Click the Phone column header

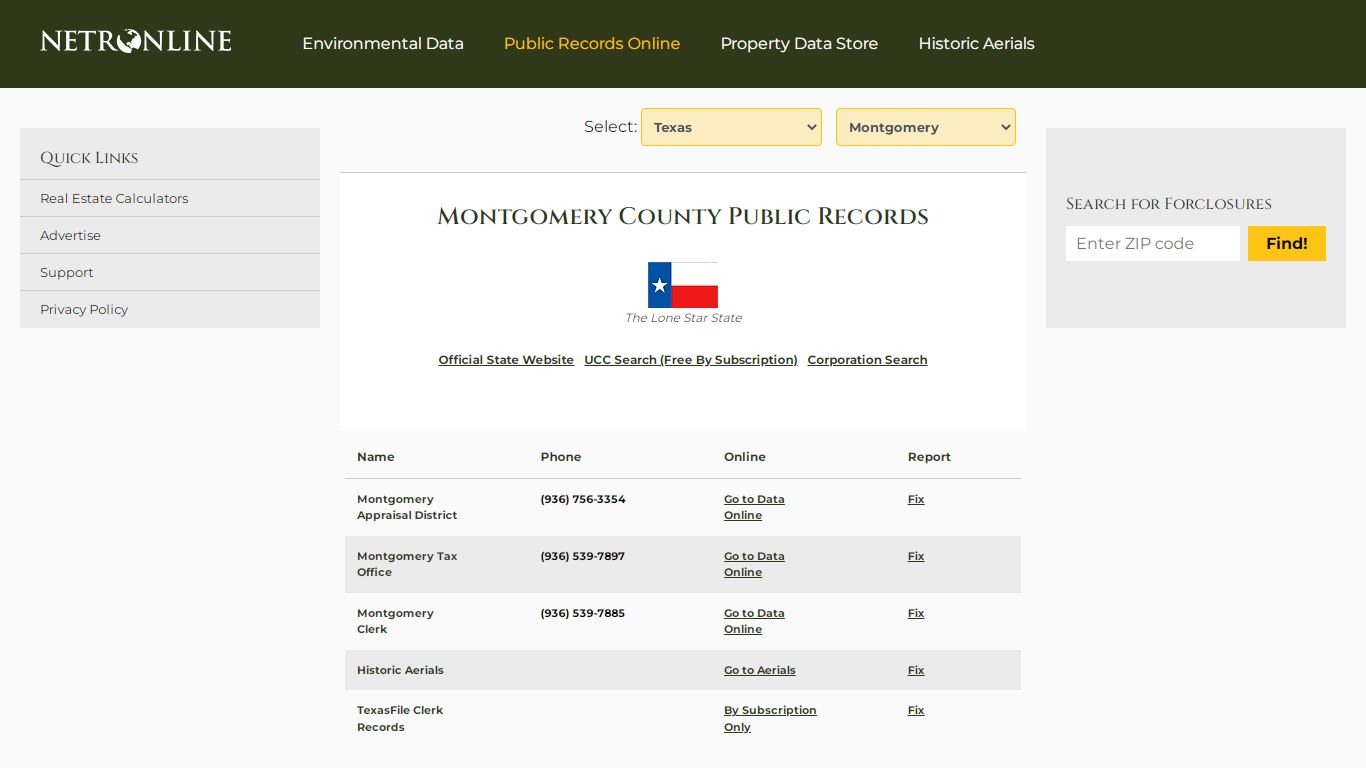(561, 457)
